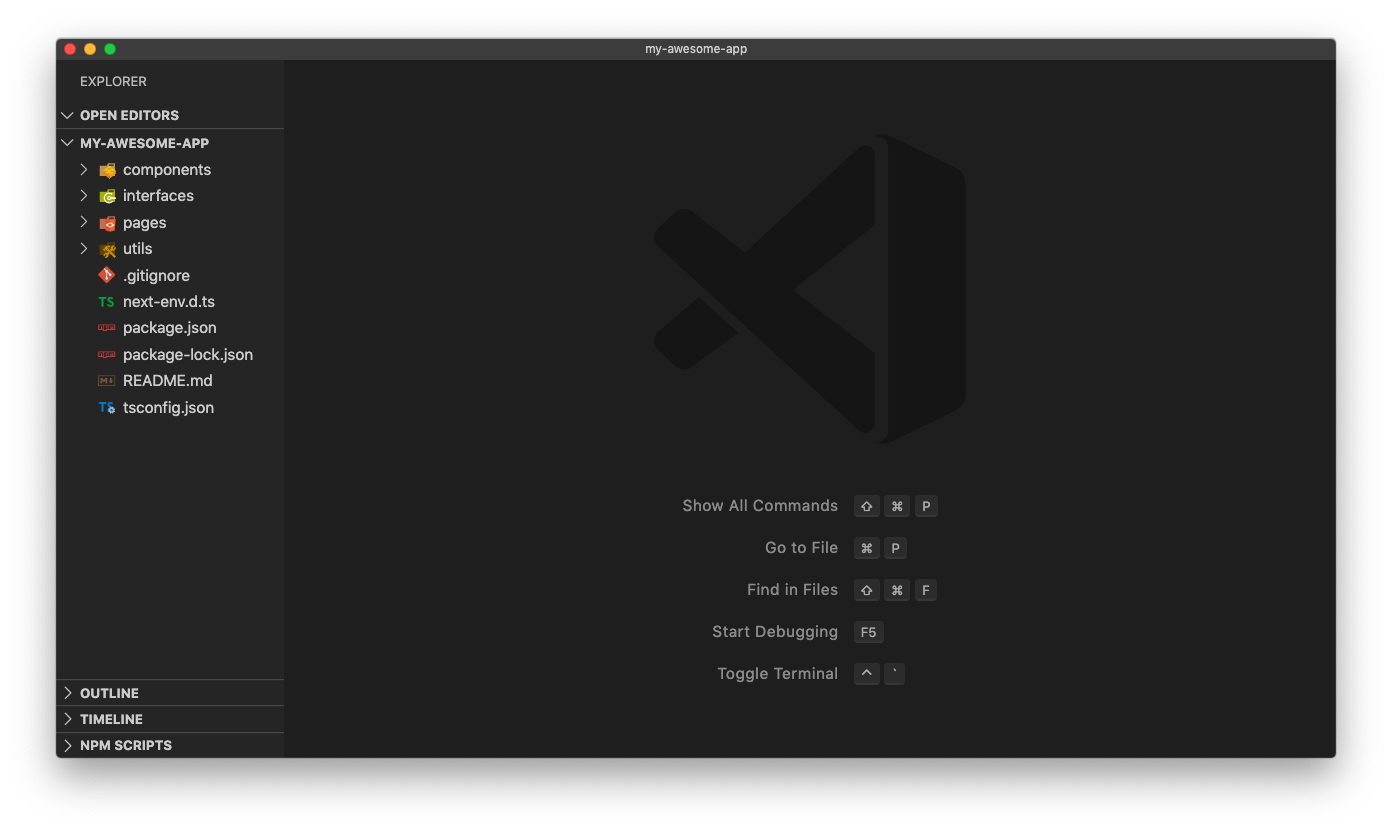Screen dimensions: 1392x832
Task: Click the Go to File label
Action: click(801, 548)
